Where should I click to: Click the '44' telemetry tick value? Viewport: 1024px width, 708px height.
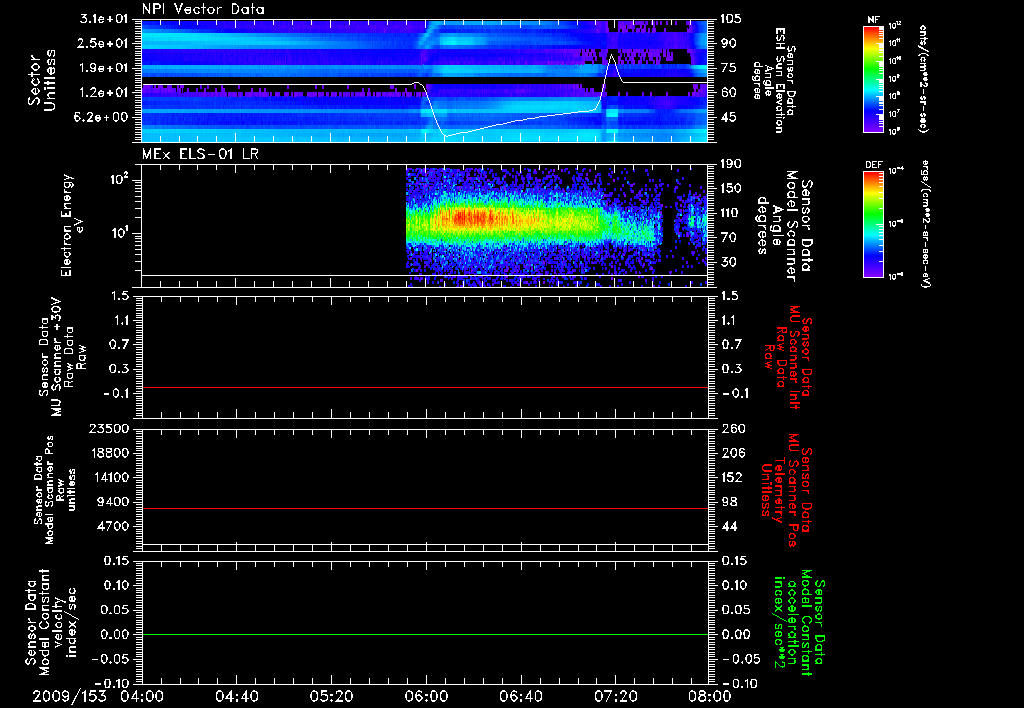728,526
